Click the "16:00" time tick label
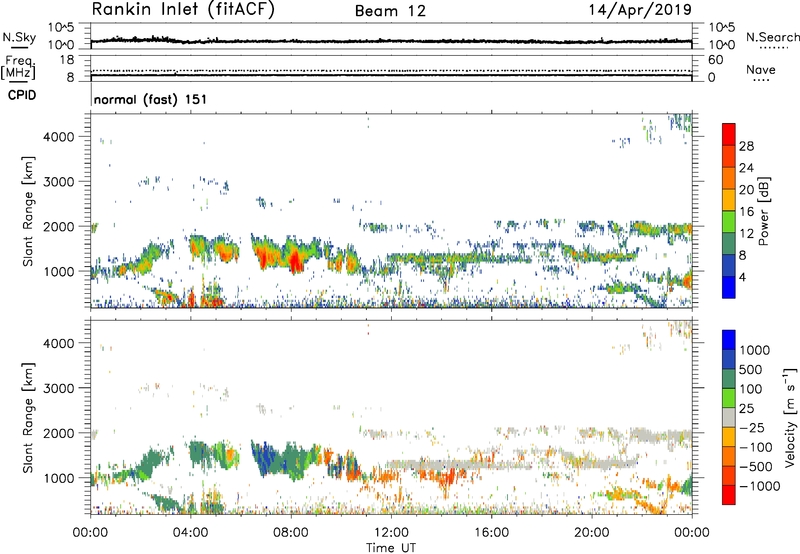This screenshot has width=800, height=554. (491, 533)
